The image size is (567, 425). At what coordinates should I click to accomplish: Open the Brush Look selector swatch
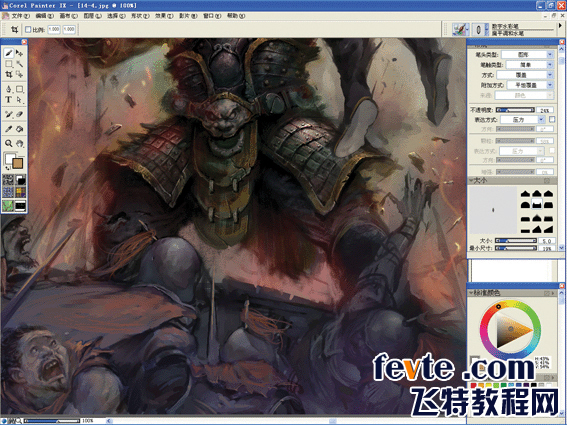20,205
